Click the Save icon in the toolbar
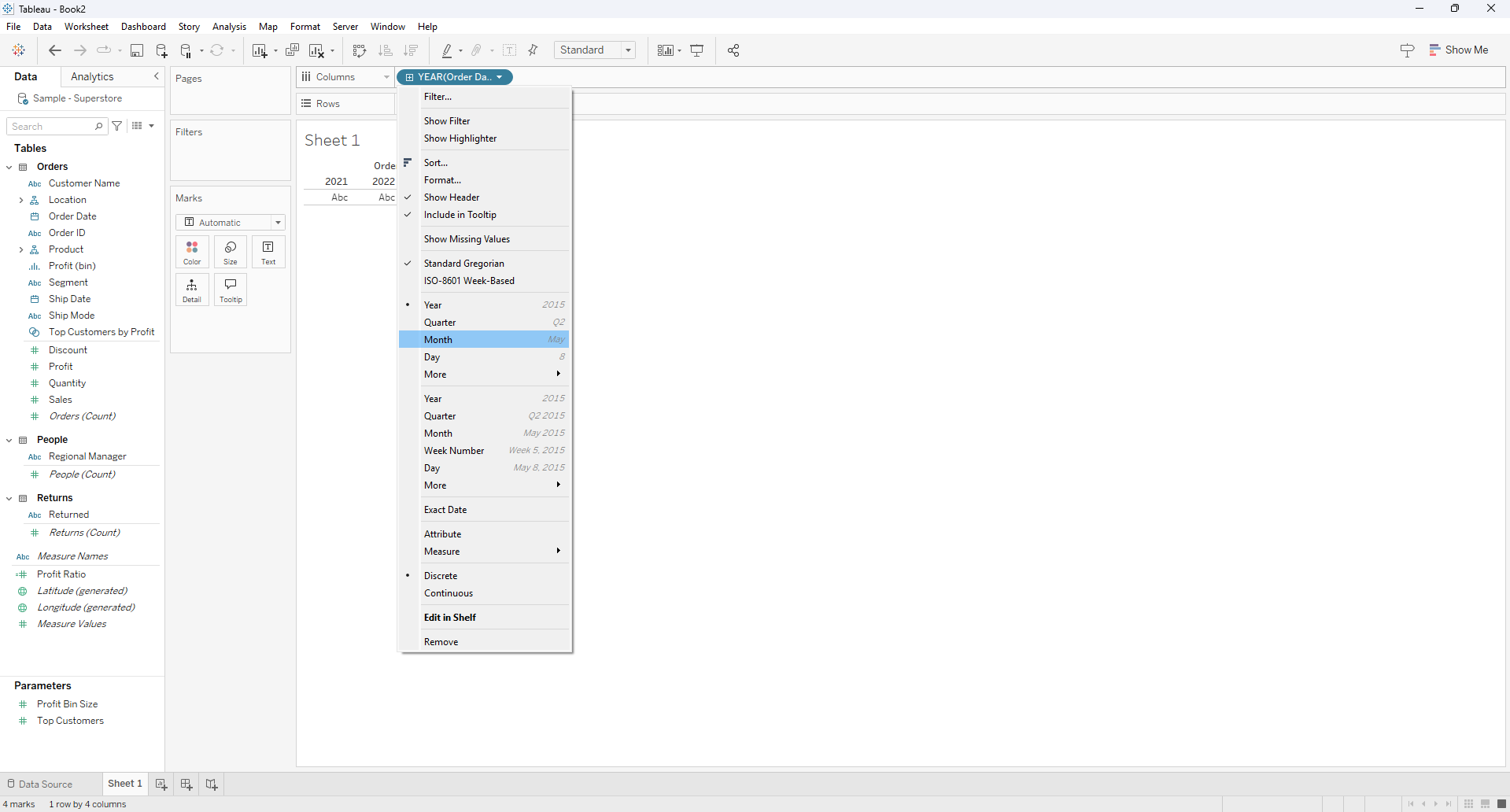The width and height of the screenshot is (1510, 812). pos(137,50)
